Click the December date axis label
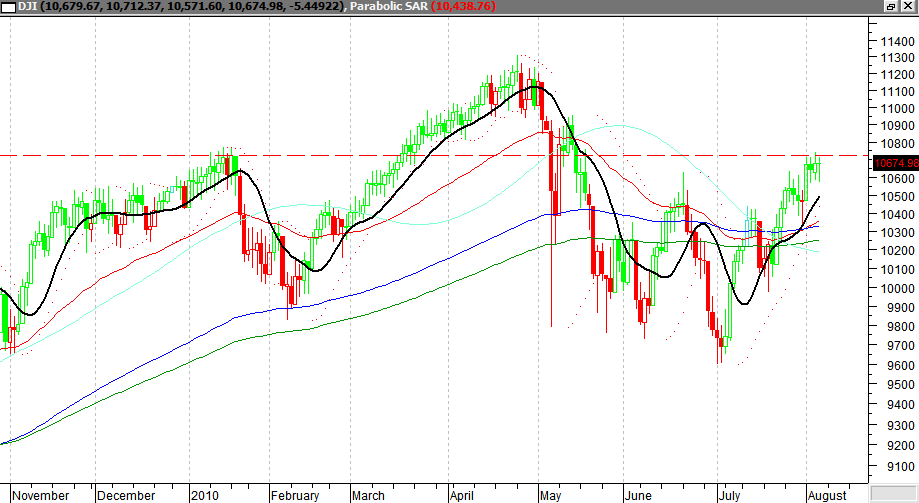Viewport: 919px width, 503px height. tap(126, 495)
